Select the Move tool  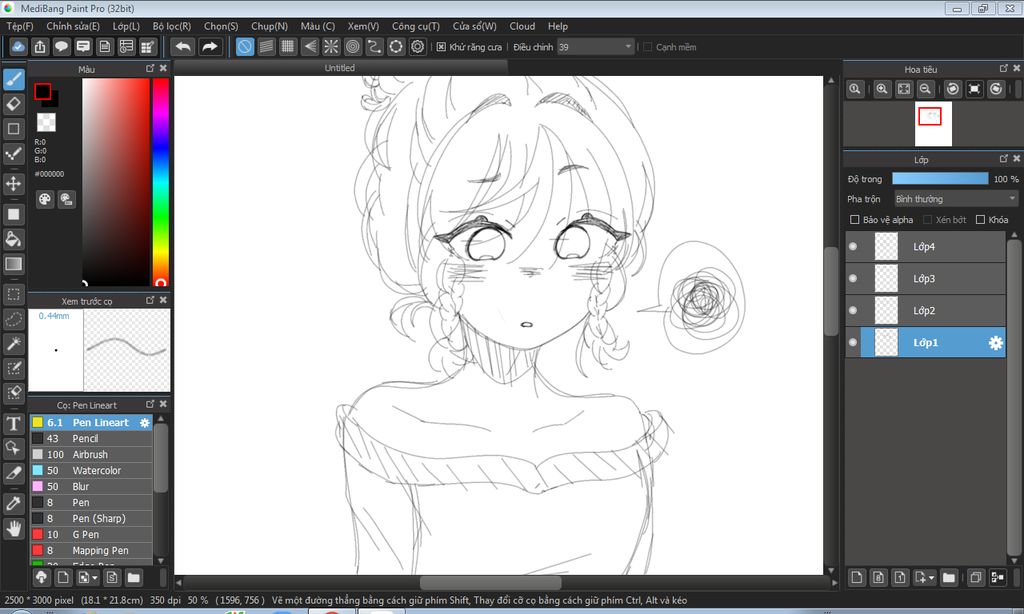coord(14,183)
